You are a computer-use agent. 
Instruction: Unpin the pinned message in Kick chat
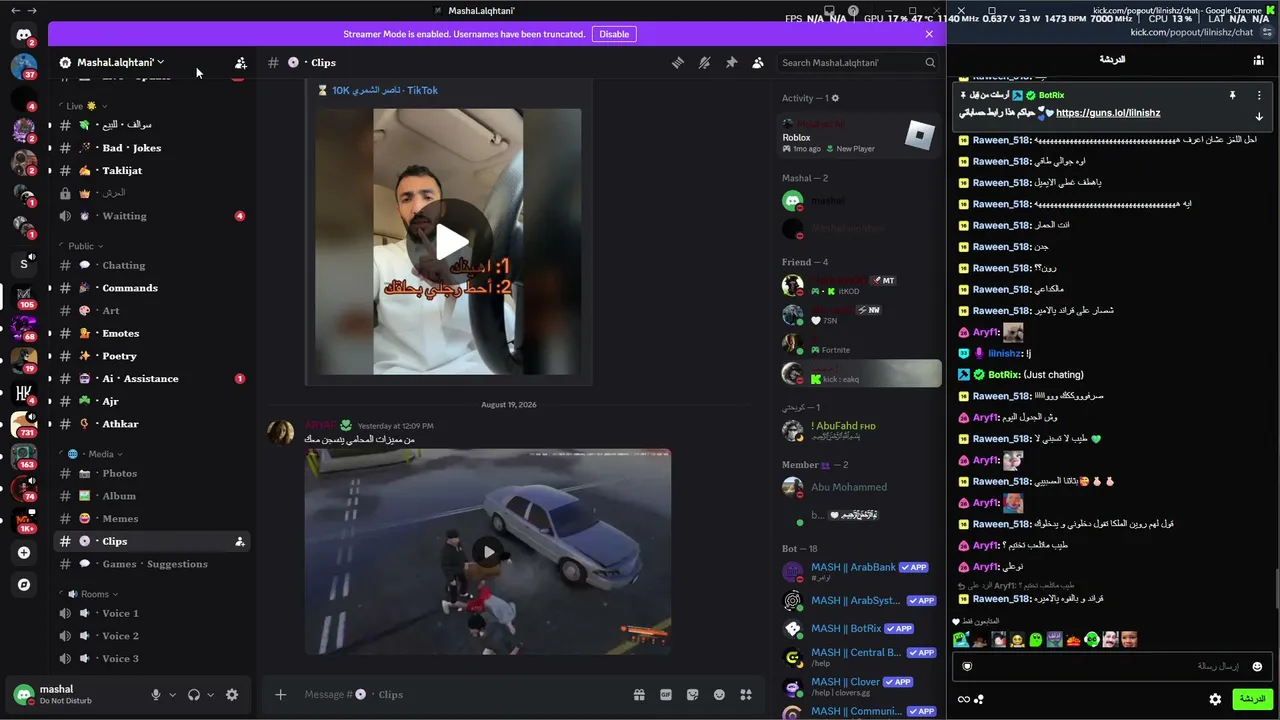1232,95
